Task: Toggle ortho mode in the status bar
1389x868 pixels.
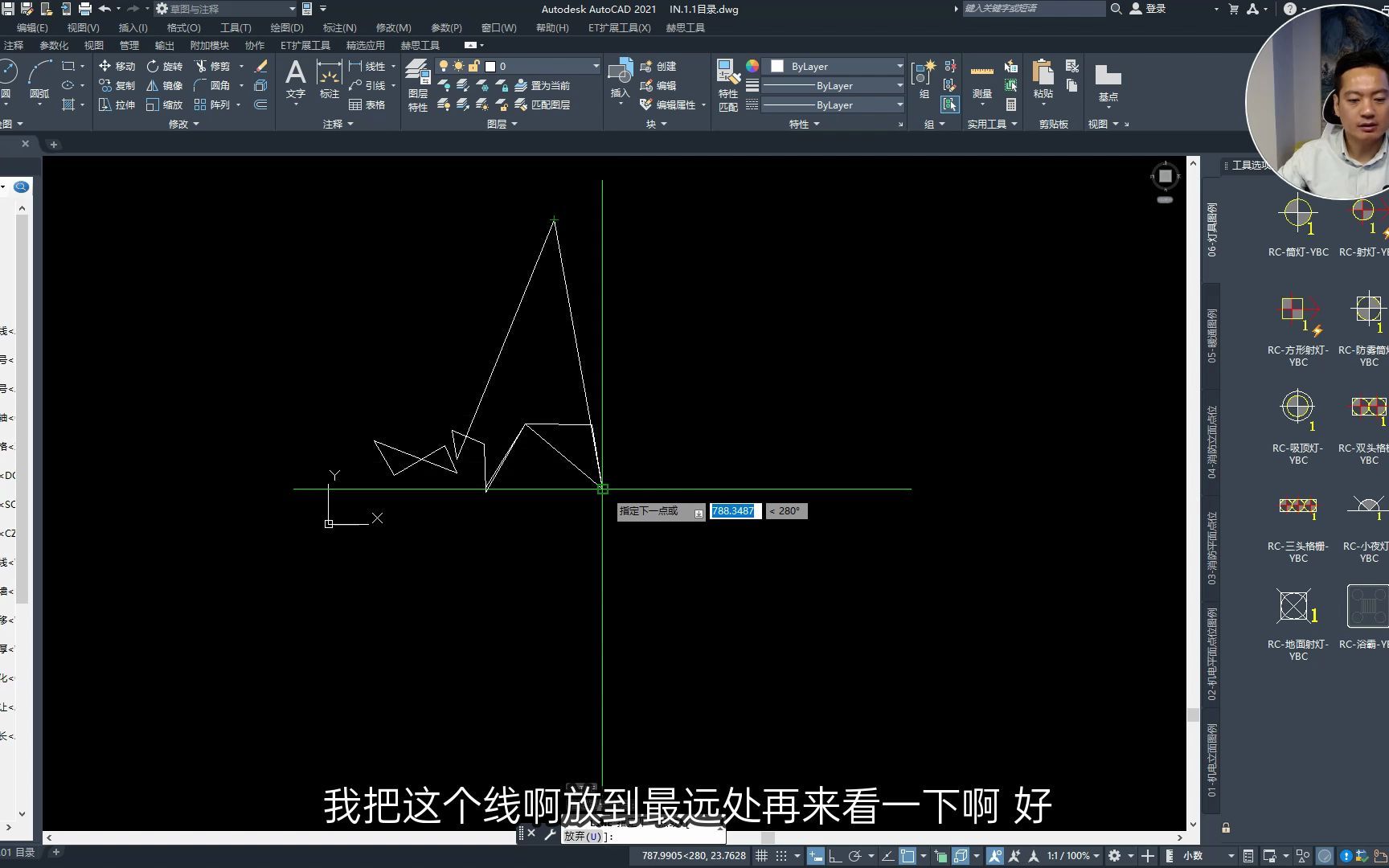Action: [836, 855]
